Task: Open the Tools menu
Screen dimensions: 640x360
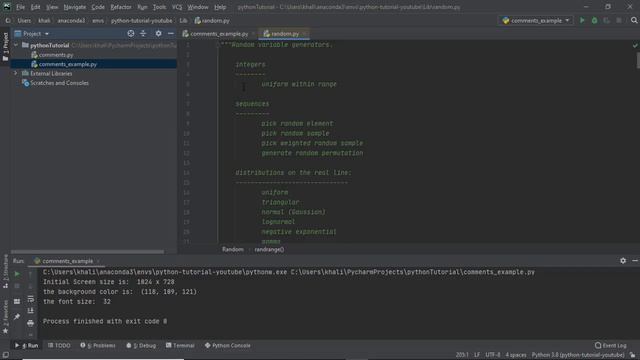Action: 159,7
